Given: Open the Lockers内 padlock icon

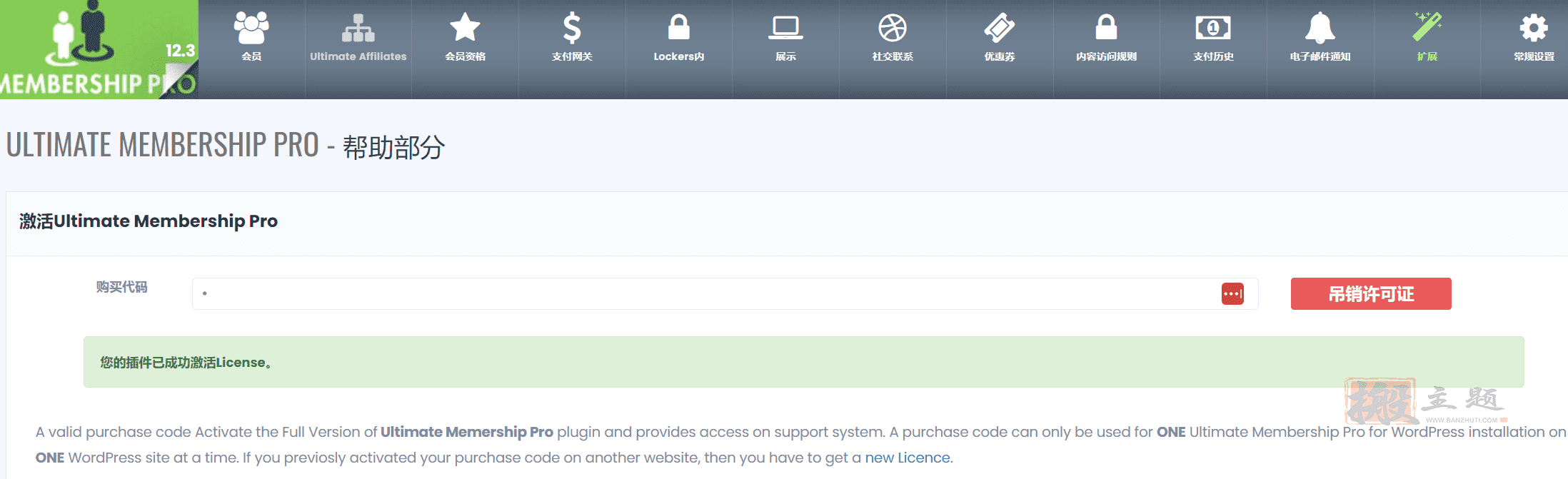Looking at the screenshot, I should coord(678,28).
